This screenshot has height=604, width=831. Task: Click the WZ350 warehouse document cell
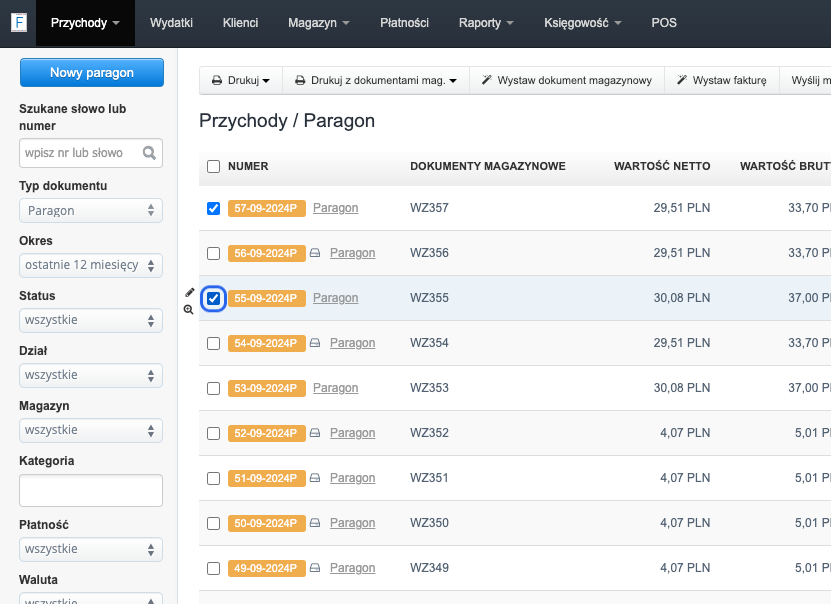click(x=429, y=523)
